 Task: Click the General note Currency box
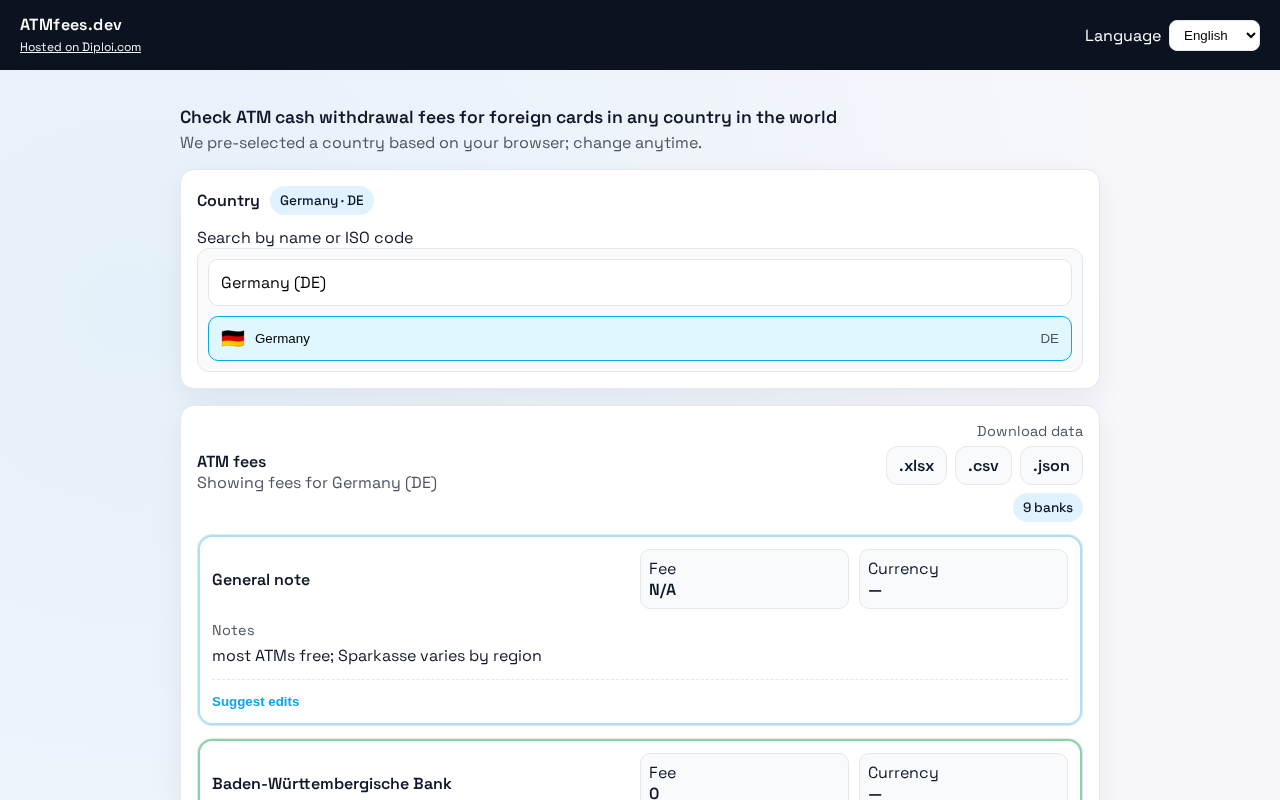(963, 579)
